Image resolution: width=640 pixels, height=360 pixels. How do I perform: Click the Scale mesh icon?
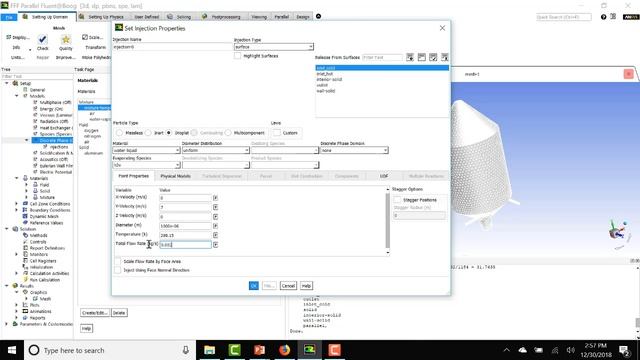[x=85, y=37]
